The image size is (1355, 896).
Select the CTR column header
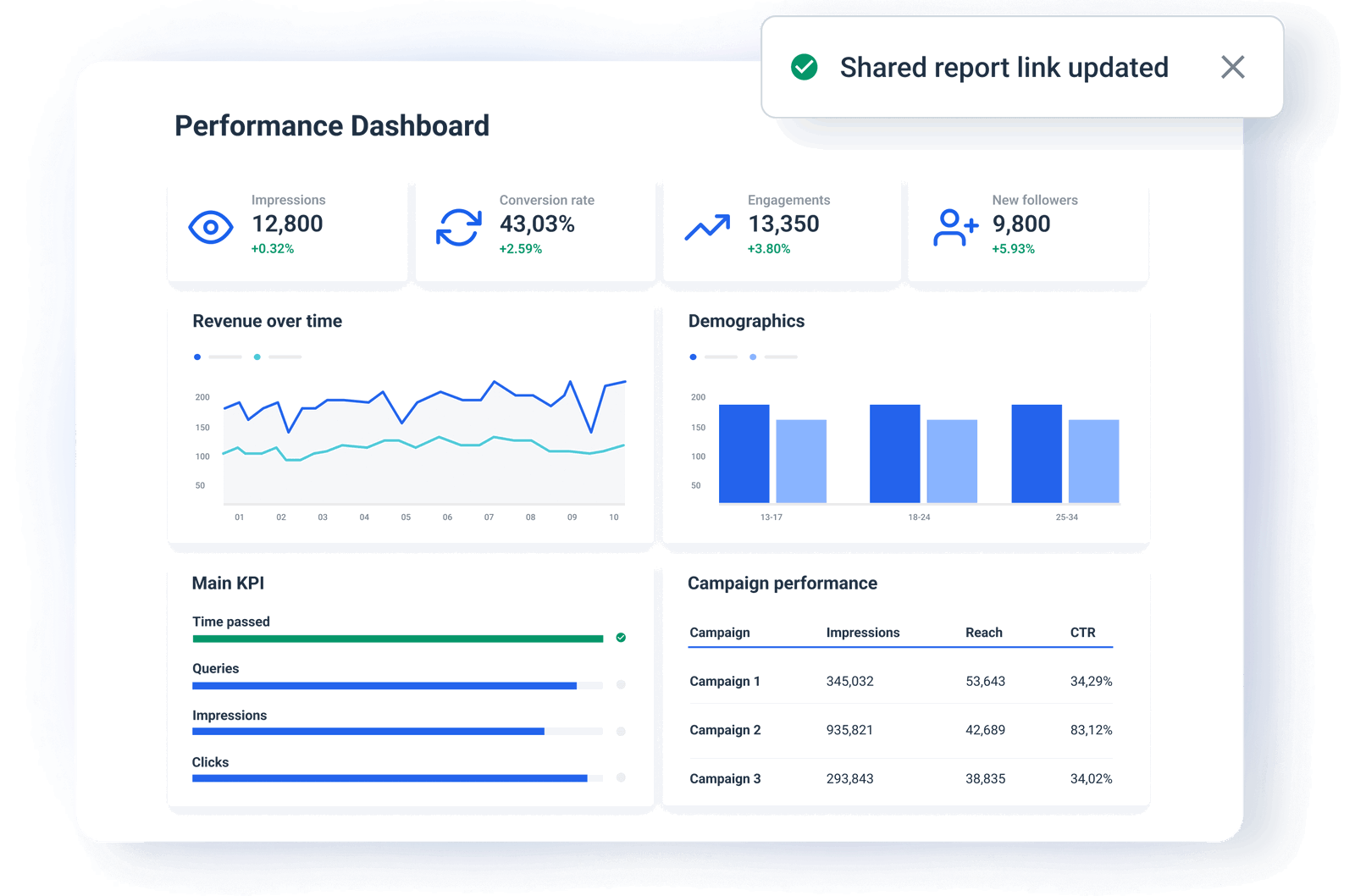click(x=1085, y=632)
